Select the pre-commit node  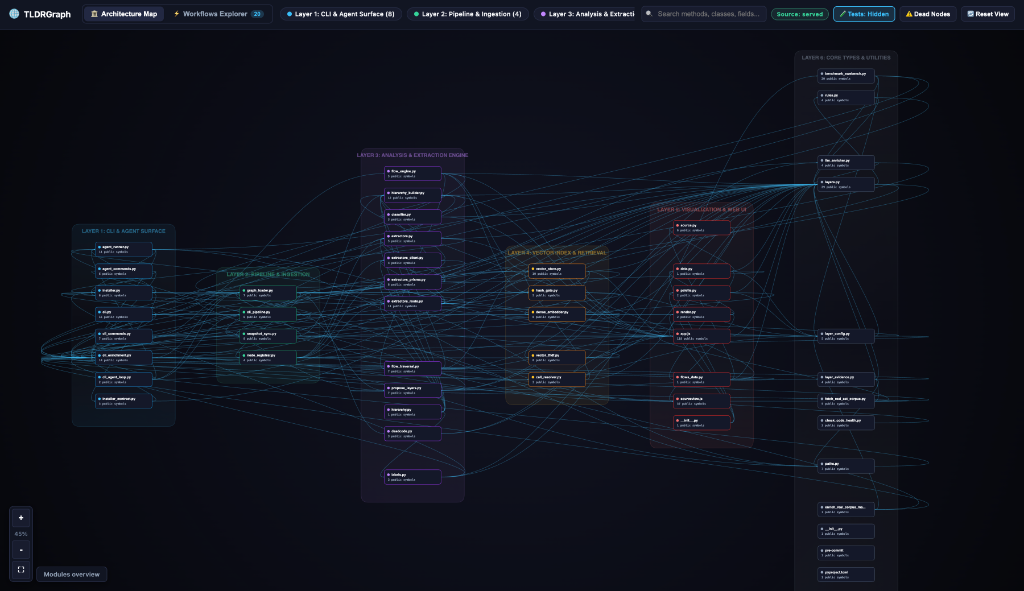[x=846, y=552]
